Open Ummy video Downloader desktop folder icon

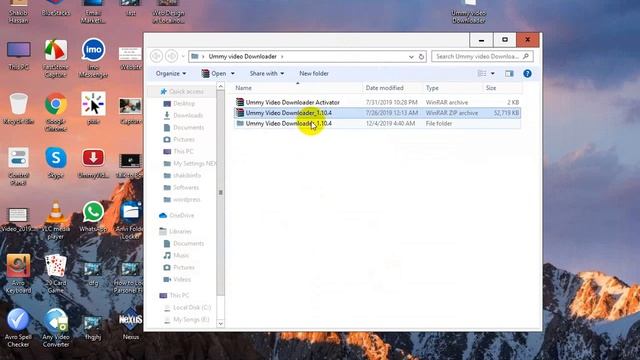(x=469, y=11)
